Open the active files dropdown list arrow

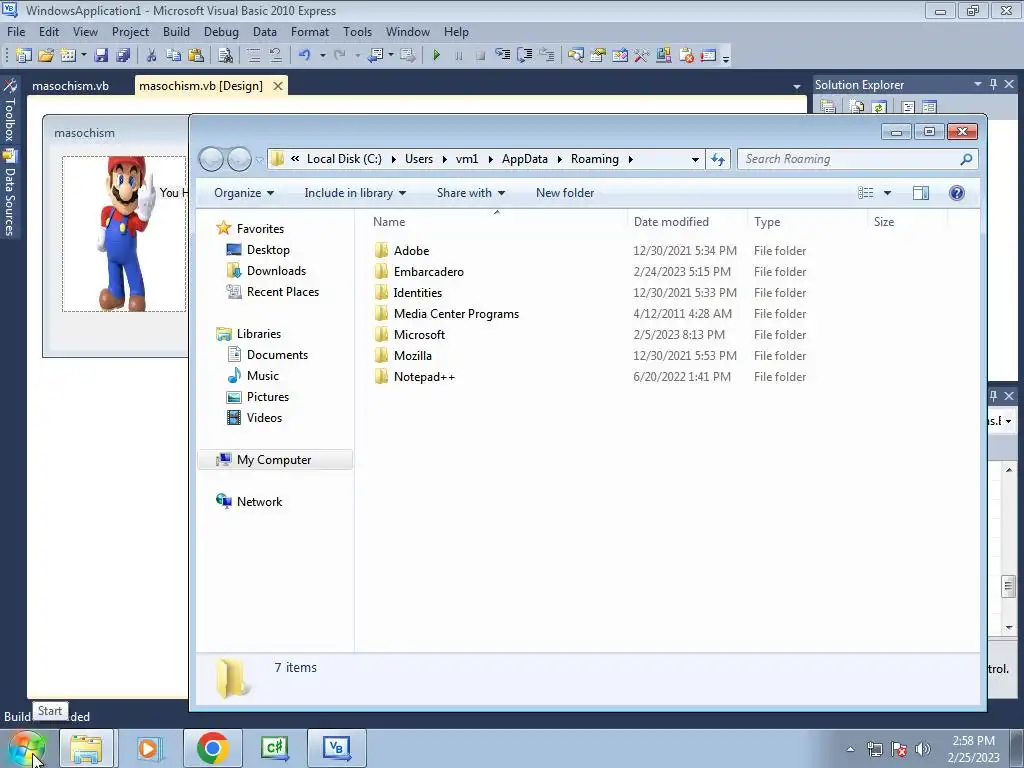797,86
